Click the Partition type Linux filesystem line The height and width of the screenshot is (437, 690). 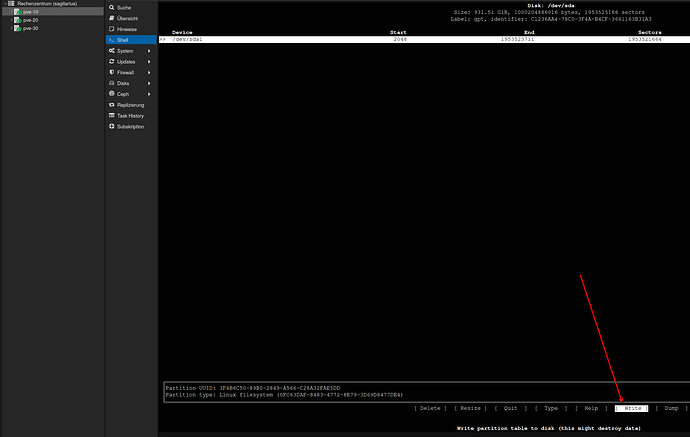(x=284, y=395)
